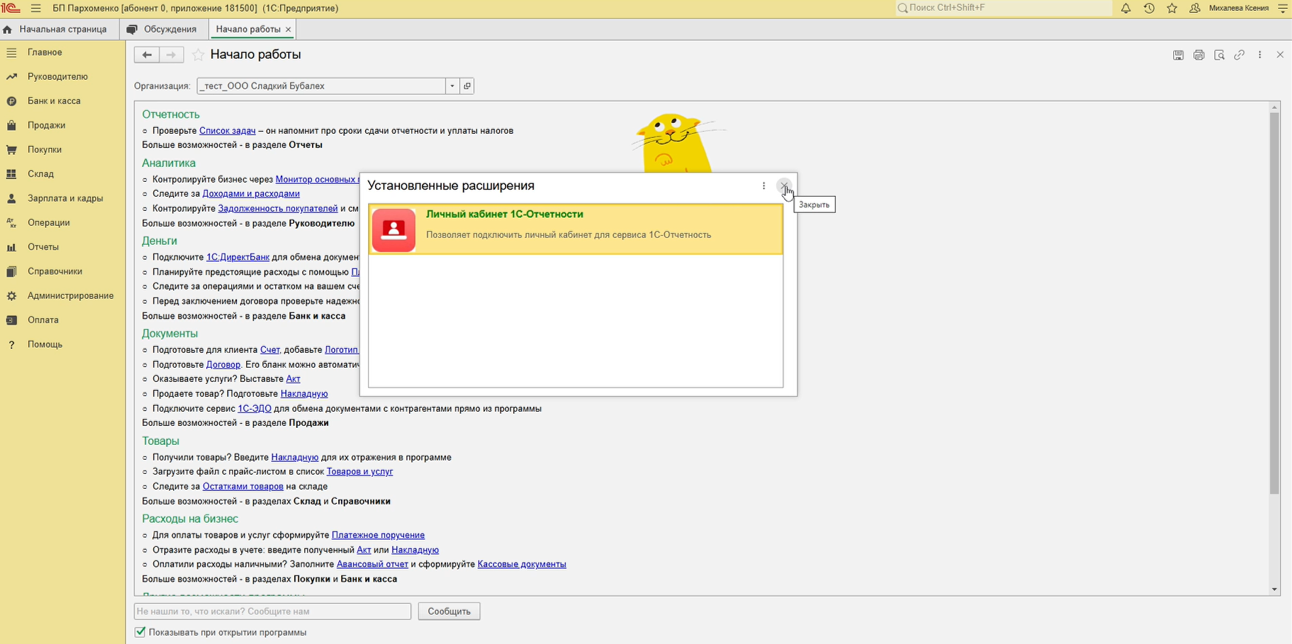This screenshot has width=1292, height=644.
Task: Open the Договор link
Action: [x=223, y=365]
